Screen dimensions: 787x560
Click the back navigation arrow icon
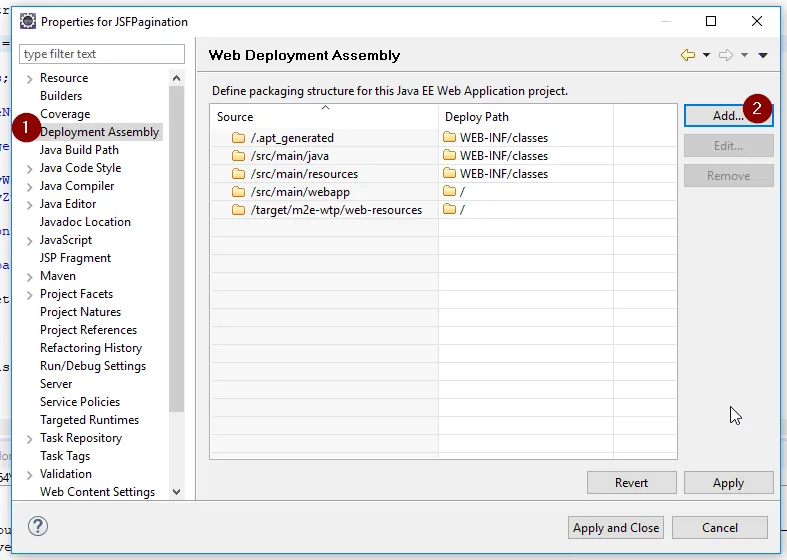688,56
